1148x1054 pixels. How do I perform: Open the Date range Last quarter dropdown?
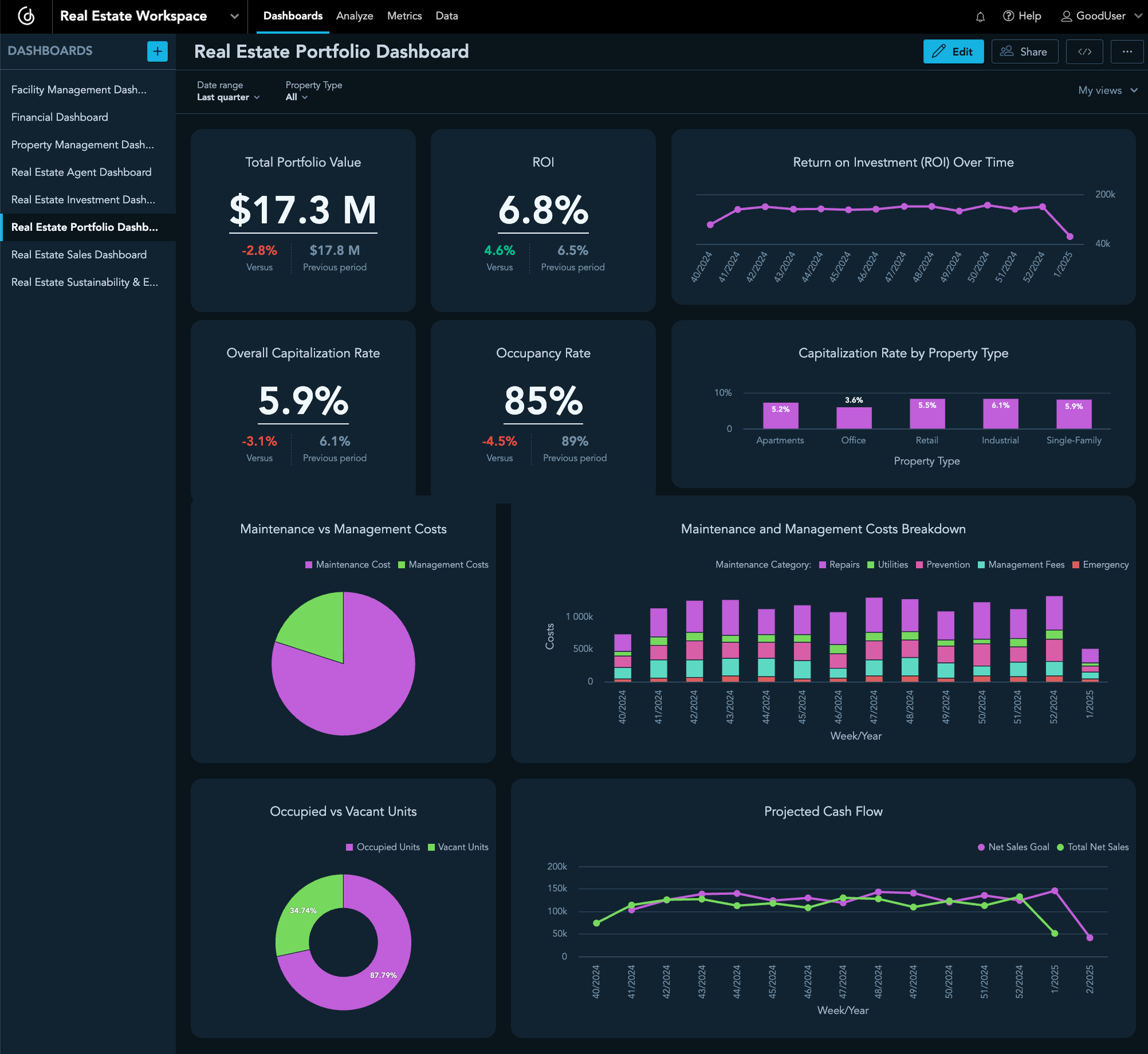click(x=228, y=97)
